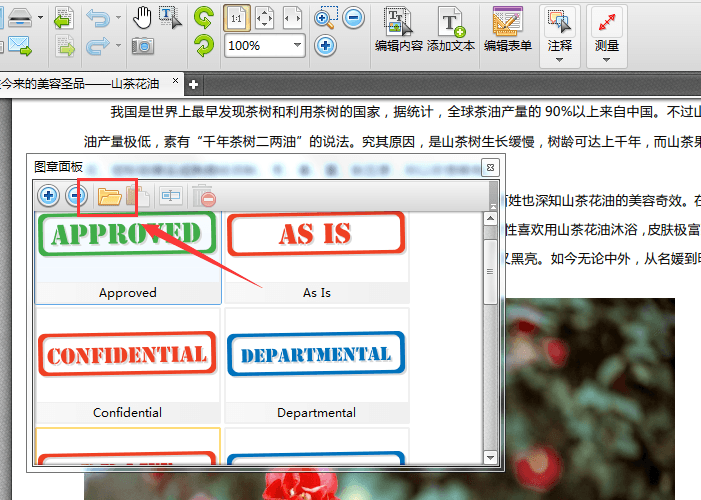701x500 pixels.
Task: Click the zoom in plus icon in toolbar
Action: [325, 46]
